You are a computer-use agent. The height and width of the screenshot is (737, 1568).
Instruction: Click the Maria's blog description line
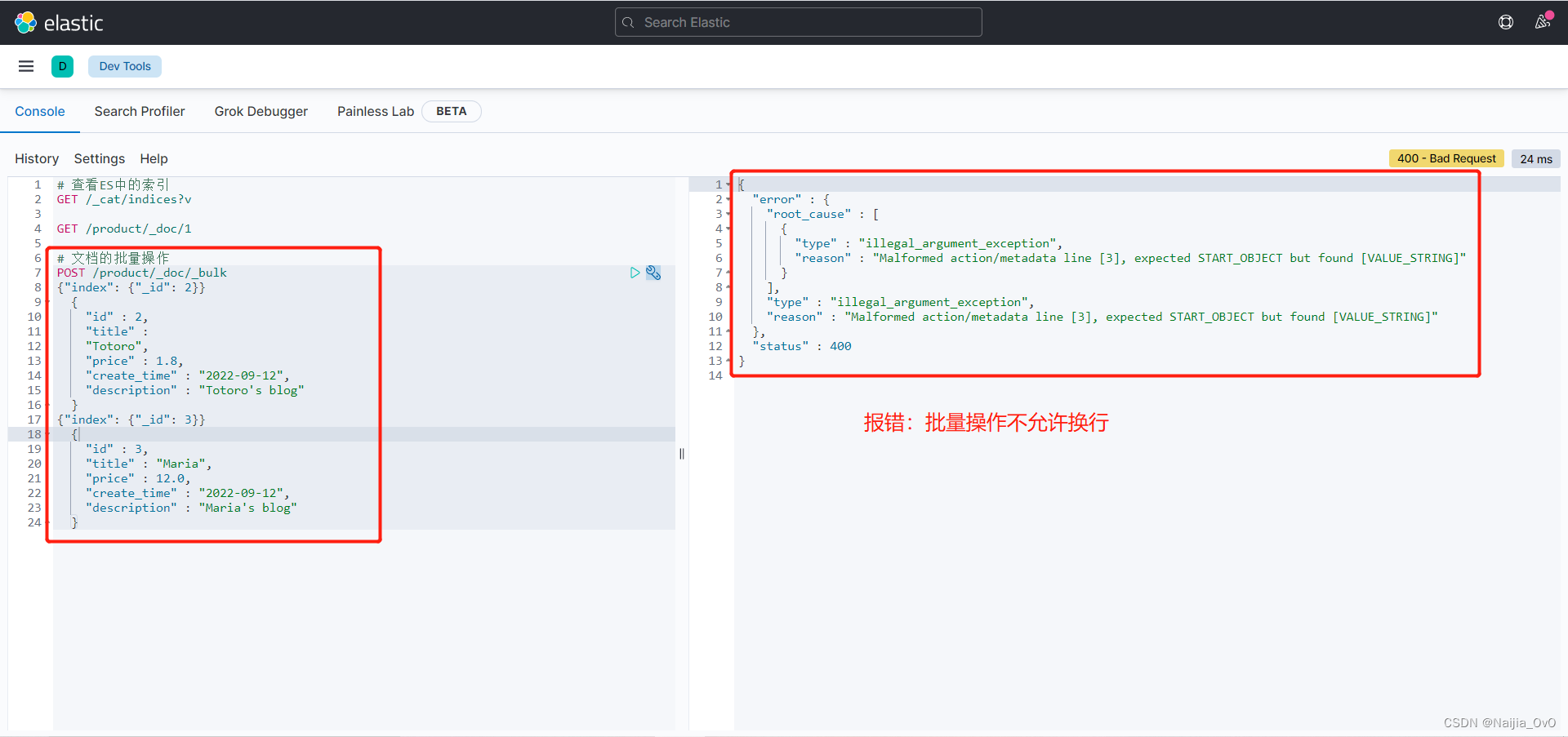tap(191, 508)
